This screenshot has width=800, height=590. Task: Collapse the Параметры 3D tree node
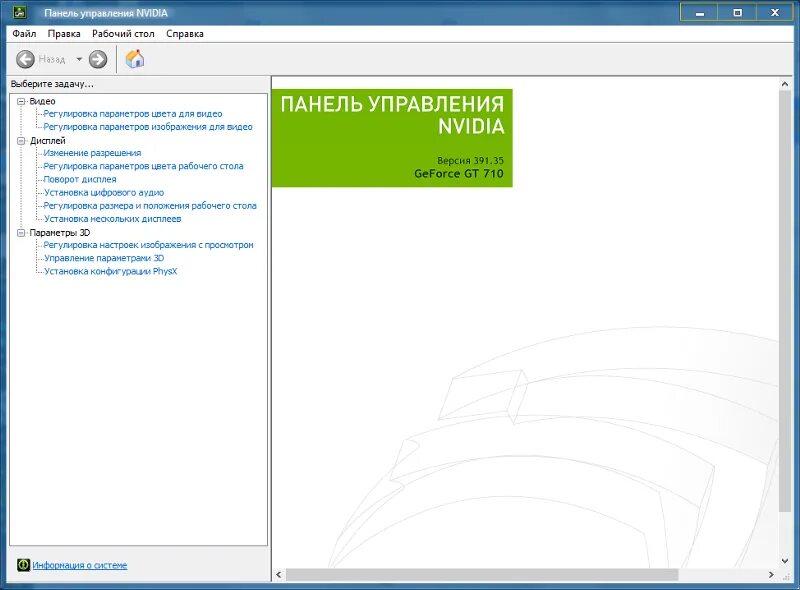[21, 233]
